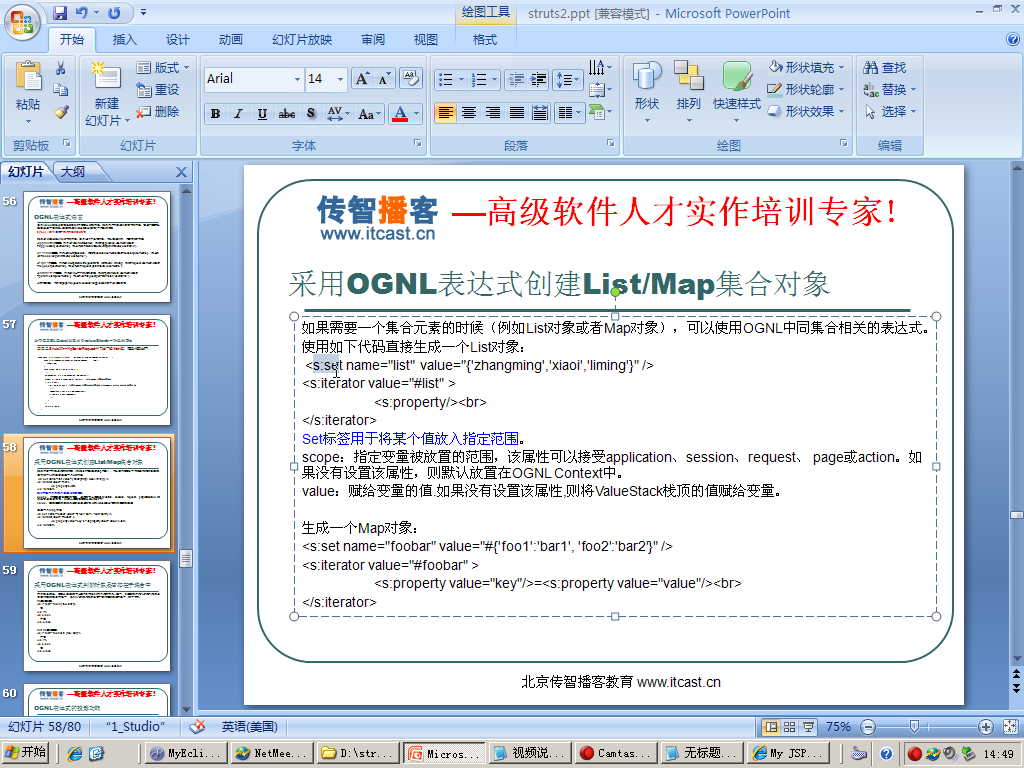Zoom in with the plus button
Screen dimensions: 1024x768
click(986, 727)
